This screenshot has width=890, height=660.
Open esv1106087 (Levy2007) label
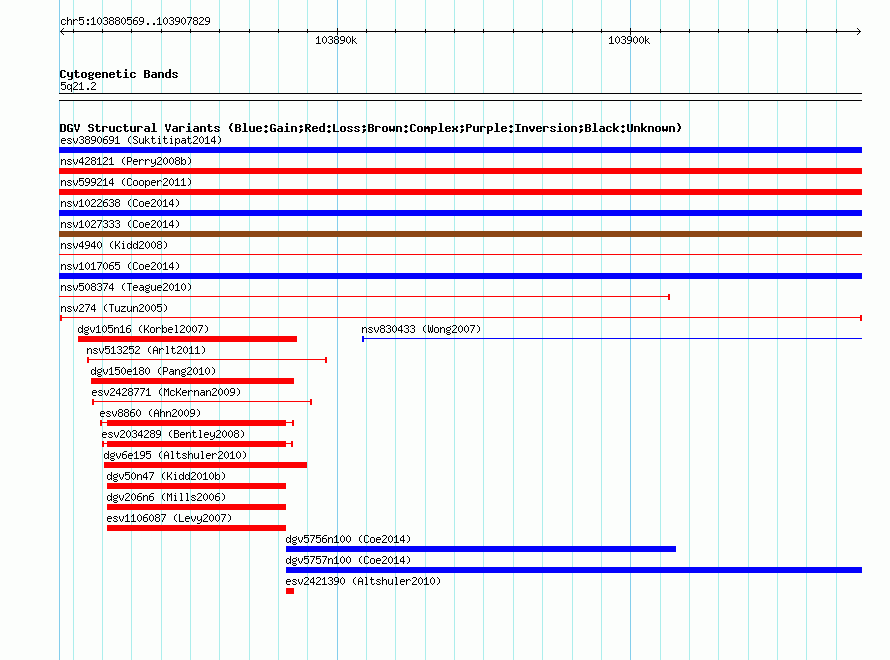point(169,518)
